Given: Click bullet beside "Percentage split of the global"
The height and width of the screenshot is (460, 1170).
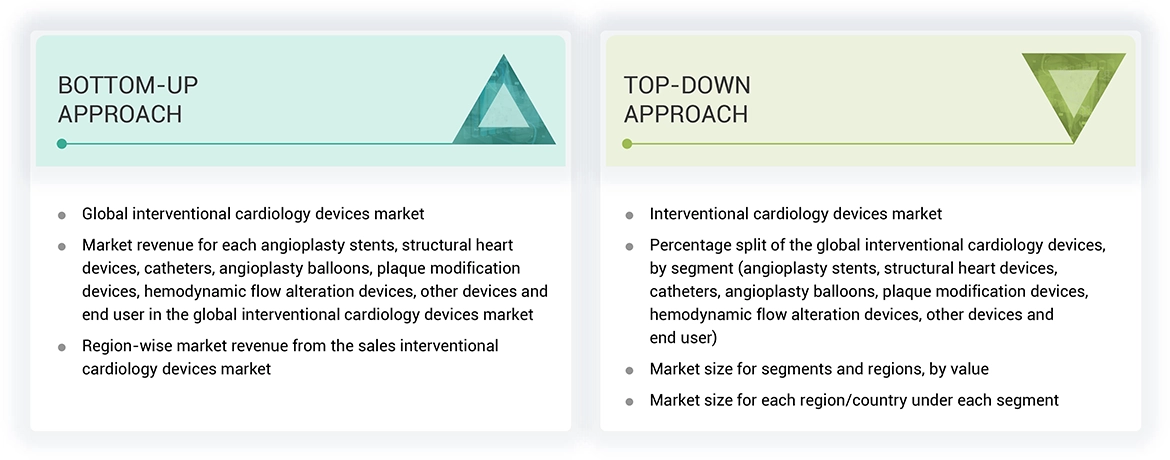Looking at the screenshot, I should (x=629, y=246).
